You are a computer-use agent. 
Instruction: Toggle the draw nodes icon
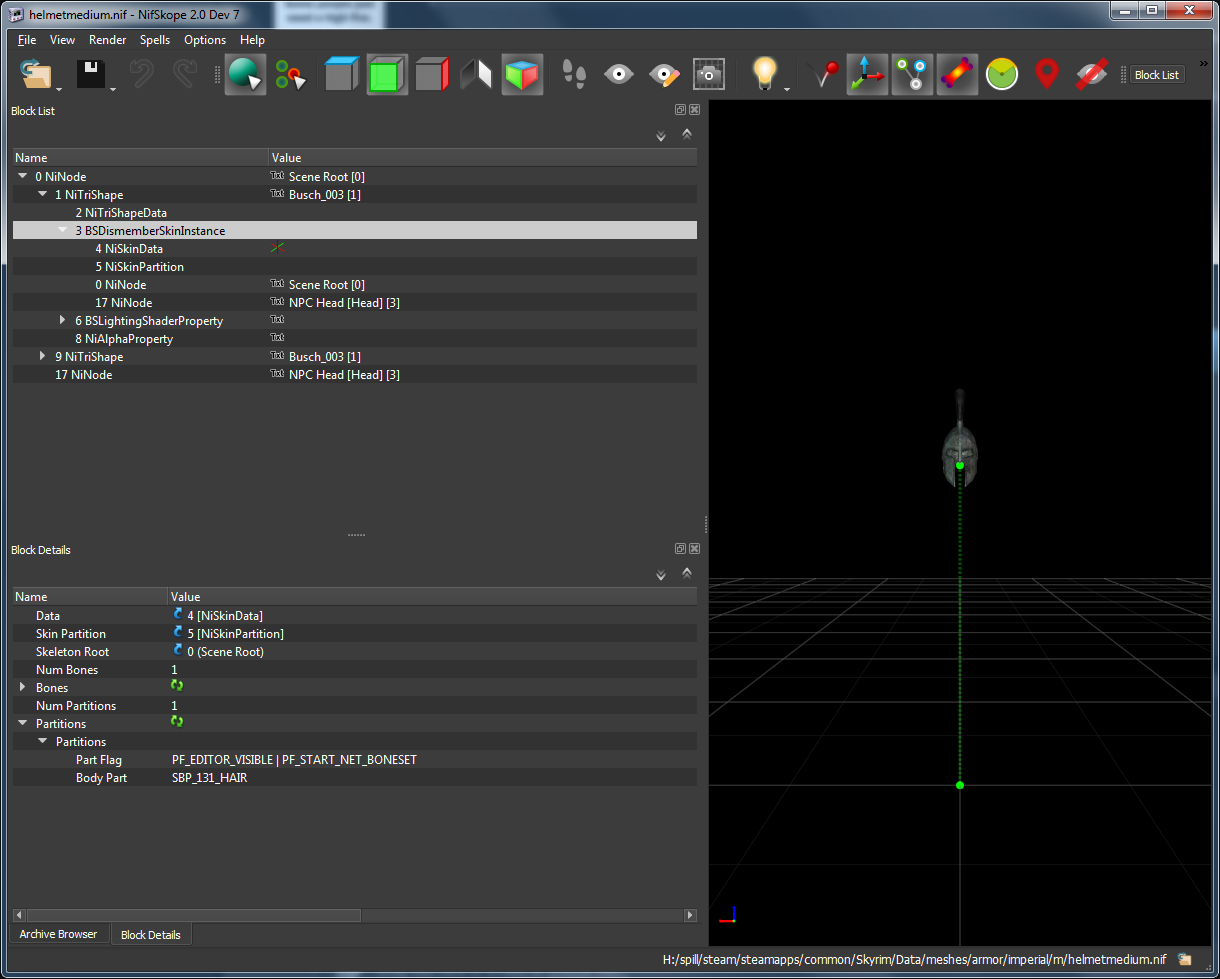tap(912, 74)
